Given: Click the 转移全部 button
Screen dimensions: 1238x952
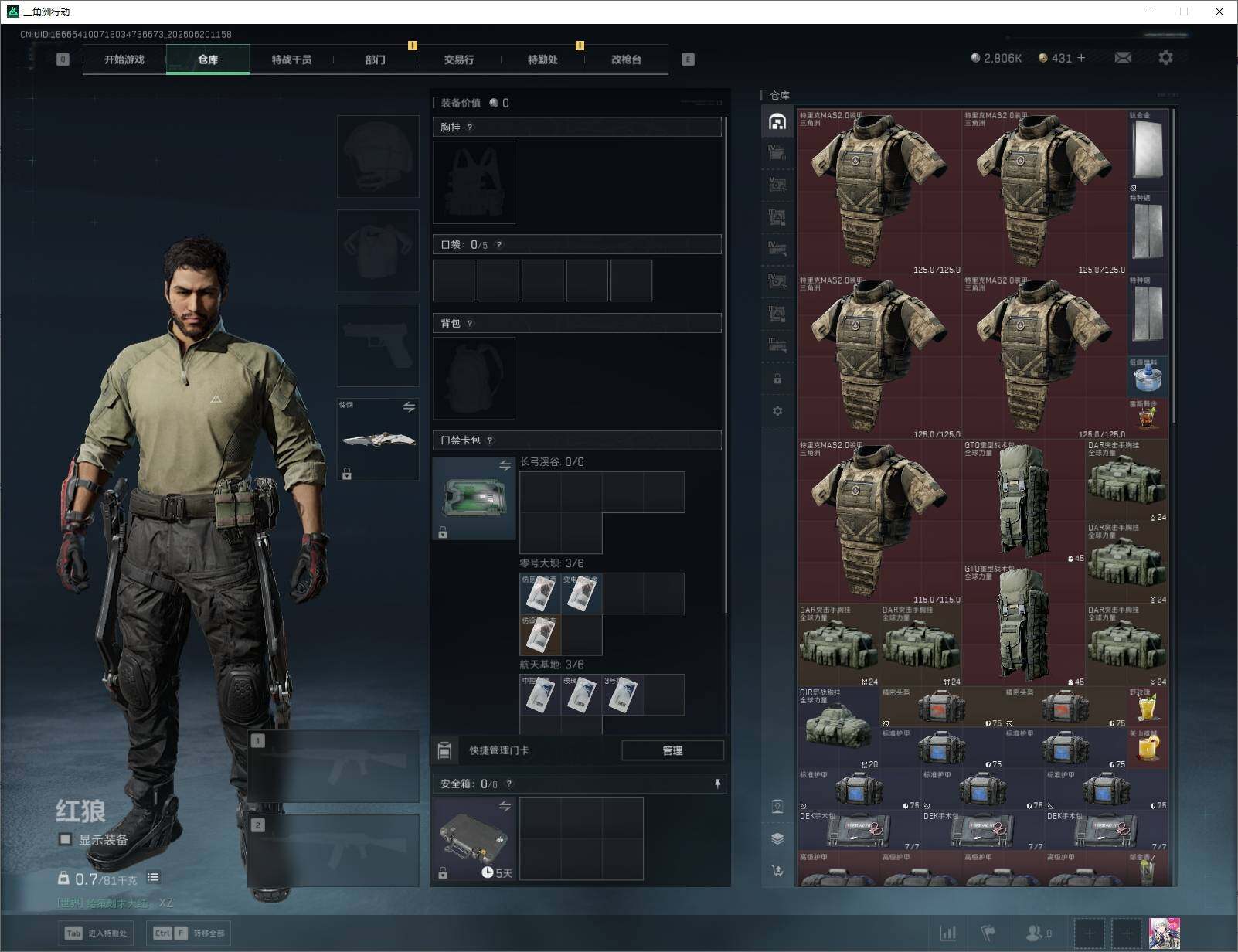Looking at the screenshot, I should [x=189, y=933].
